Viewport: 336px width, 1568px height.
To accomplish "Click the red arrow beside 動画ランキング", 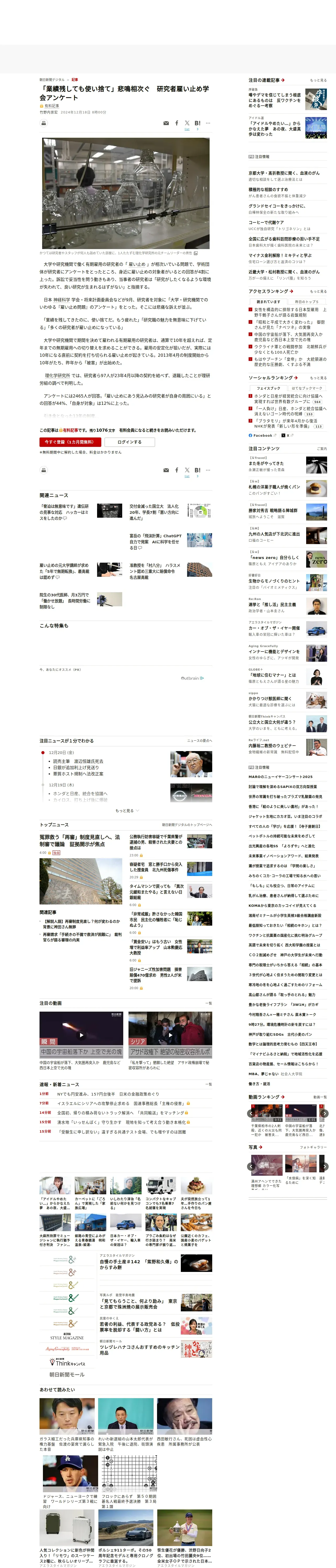I will [x=283, y=1097].
